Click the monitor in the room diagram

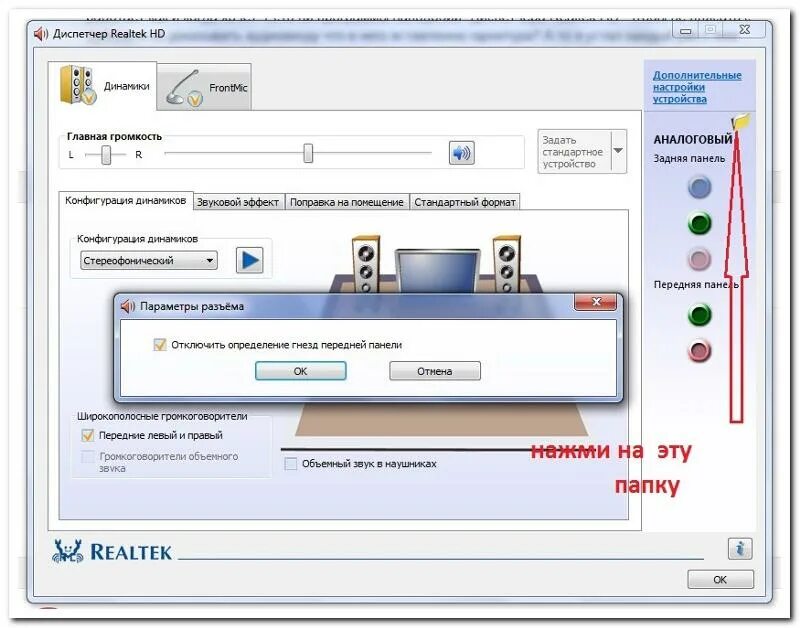click(x=438, y=270)
